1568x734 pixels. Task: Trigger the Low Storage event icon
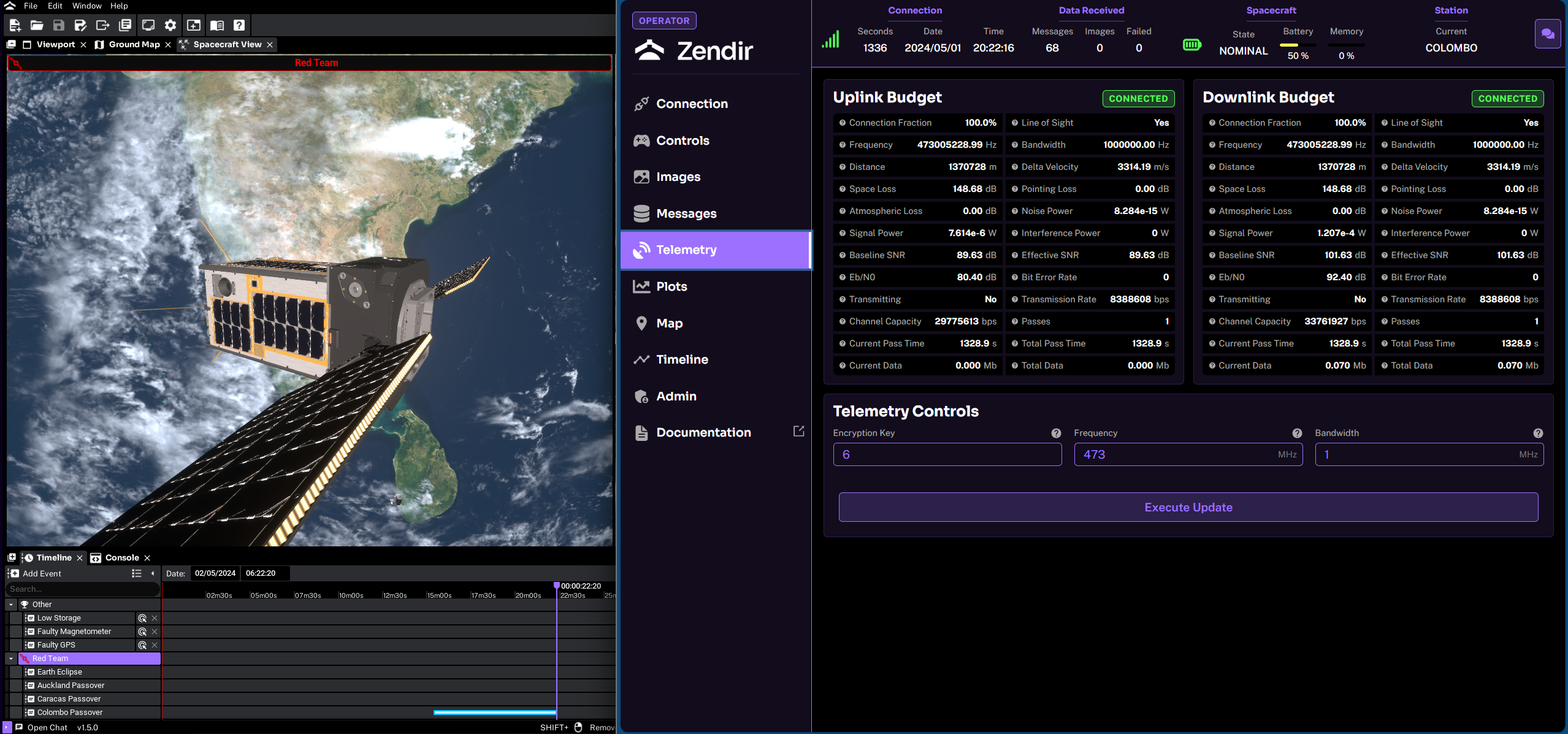[x=142, y=618]
